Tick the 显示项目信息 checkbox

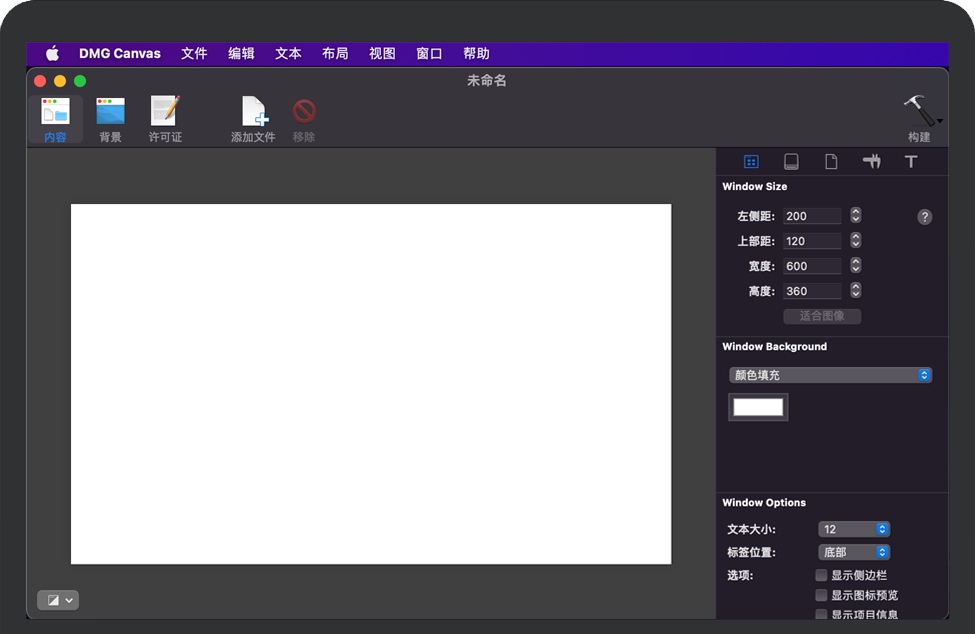pos(821,614)
